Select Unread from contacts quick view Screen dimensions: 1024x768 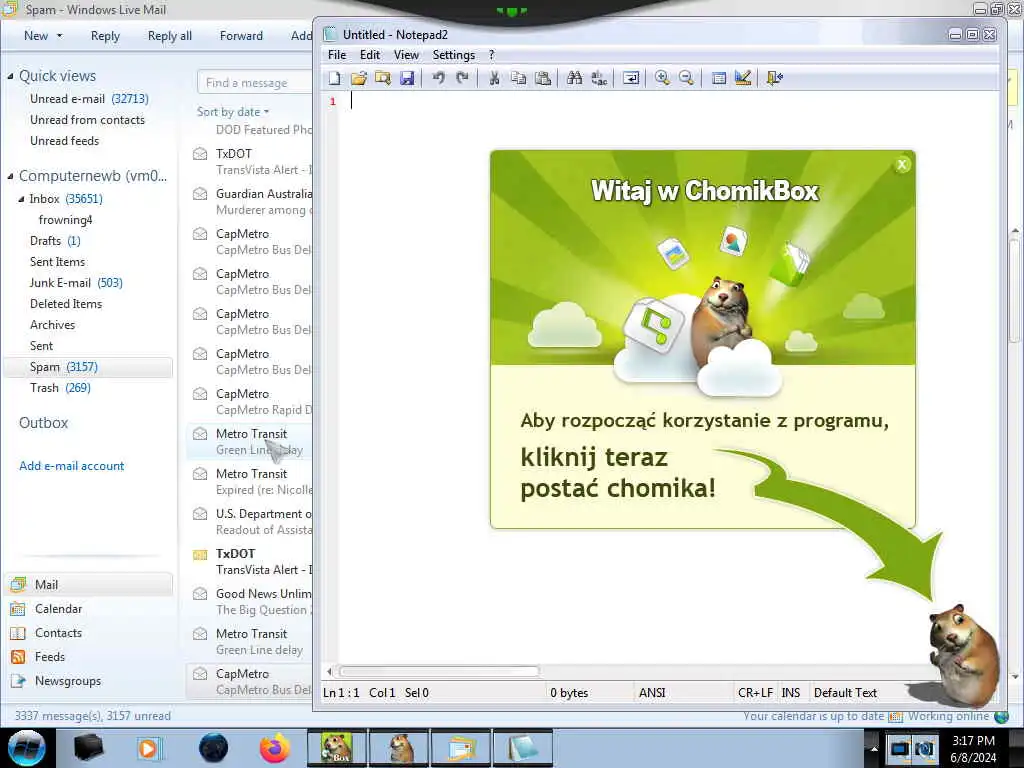[x=87, y=120]
